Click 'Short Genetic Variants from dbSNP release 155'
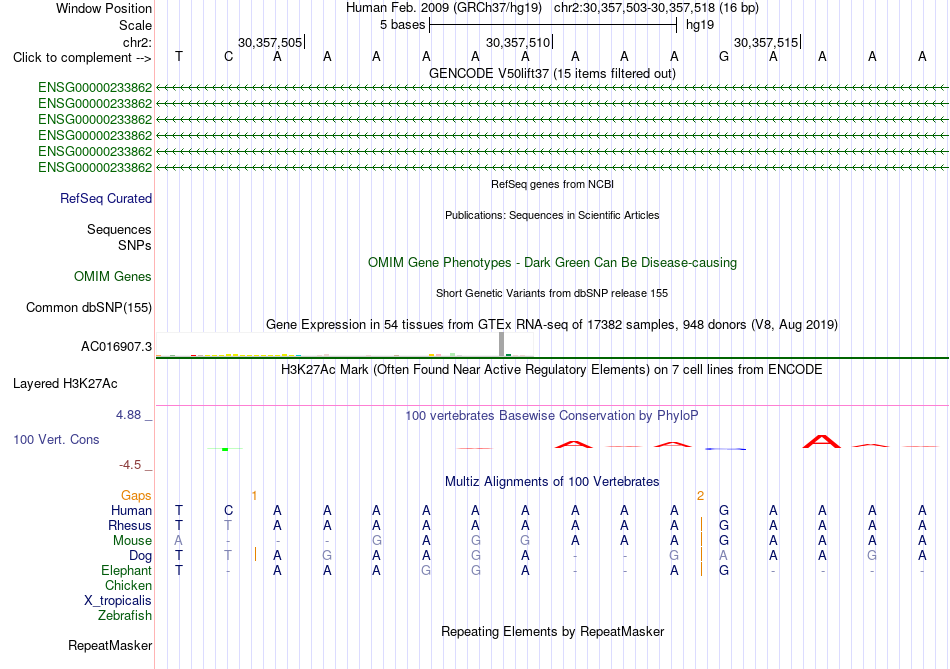 pyautogui.click(x=552, y=293)
